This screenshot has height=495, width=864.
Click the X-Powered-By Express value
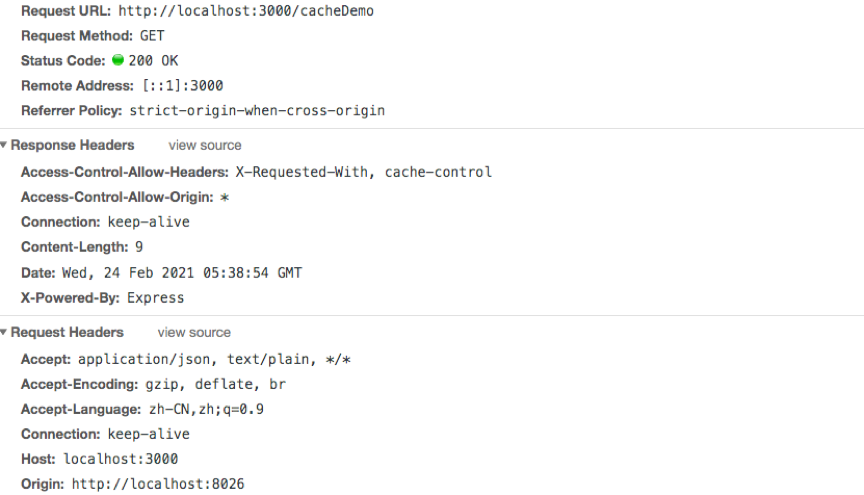(x=155, y=297)
